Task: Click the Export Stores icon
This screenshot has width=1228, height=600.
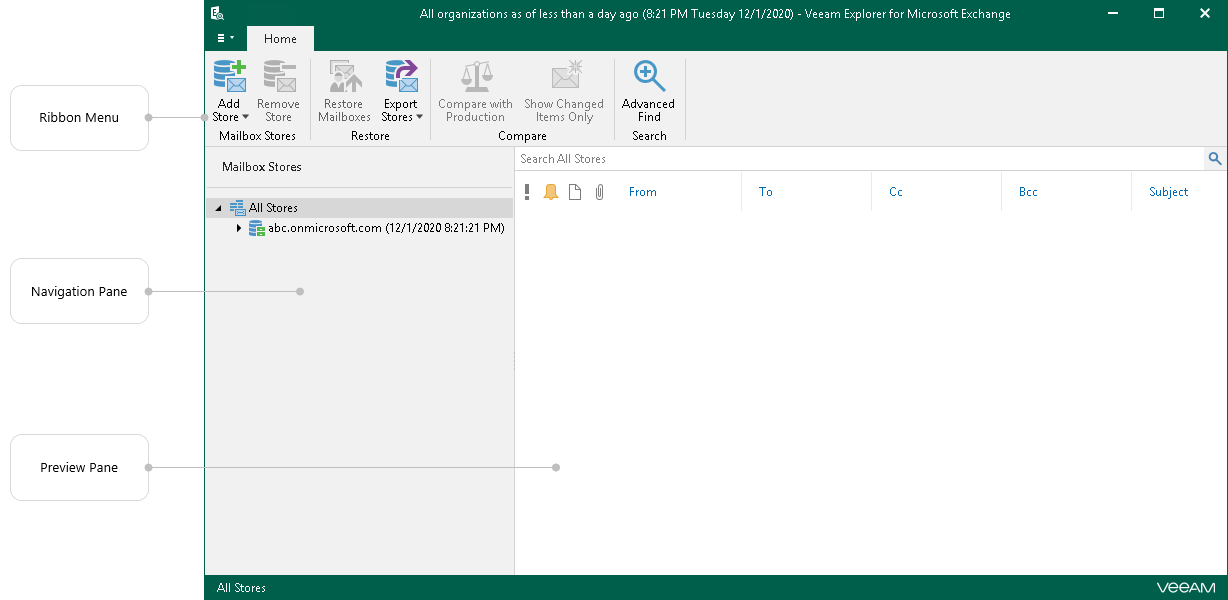Action: [401, 77]
